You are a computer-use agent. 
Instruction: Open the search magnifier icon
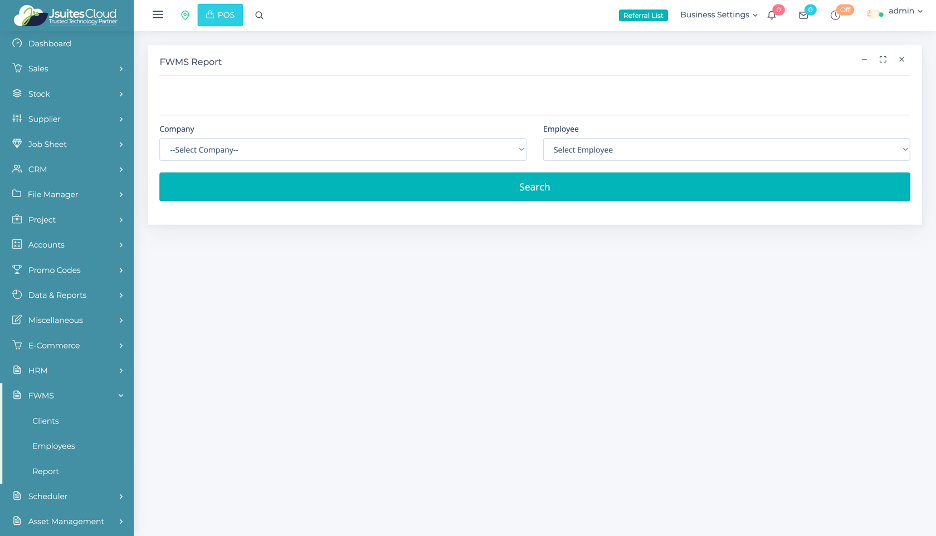pyautogui.click(x=260, y=15)
